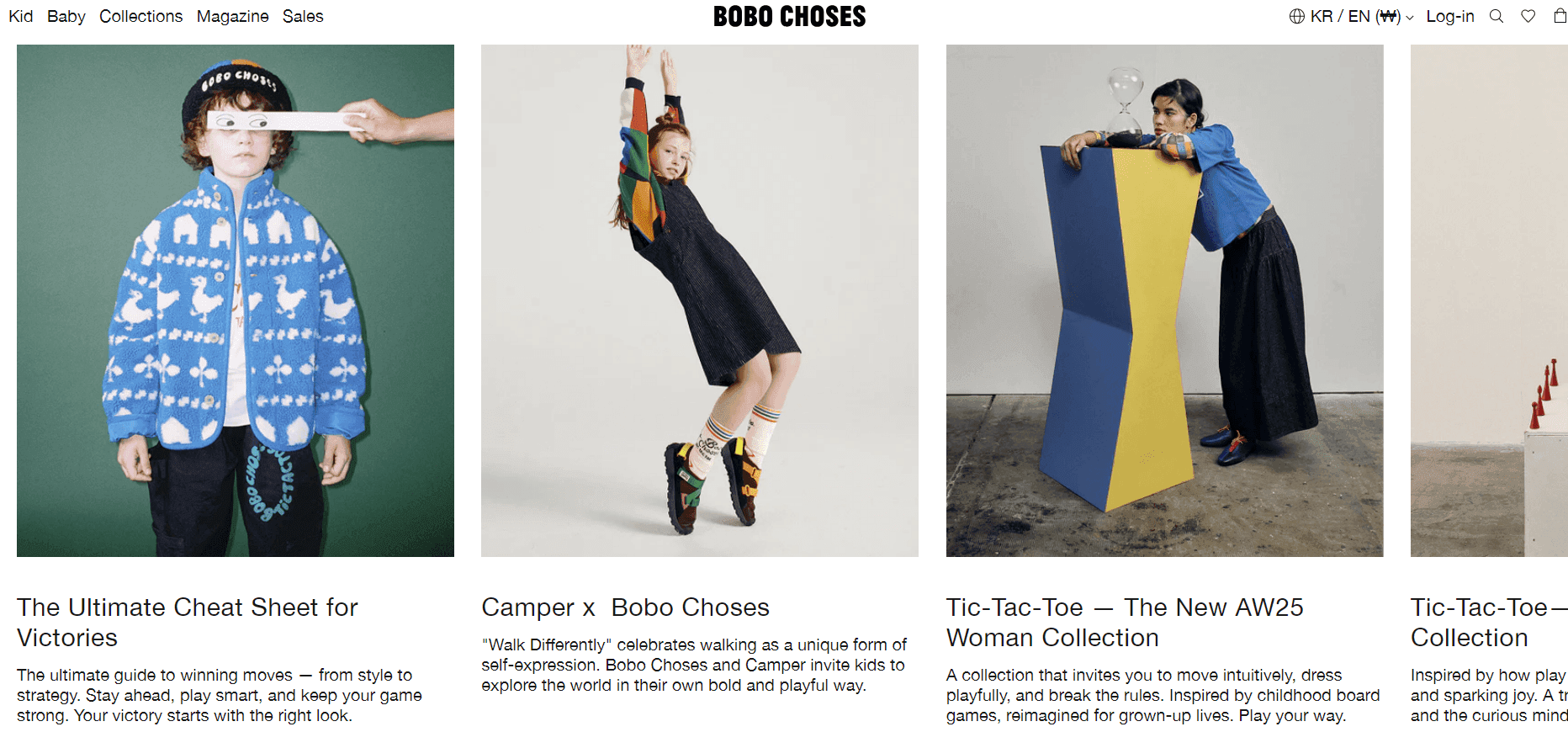1568x732 pixels.
Task: Open the Baby menu
Action: click(66, 16)
